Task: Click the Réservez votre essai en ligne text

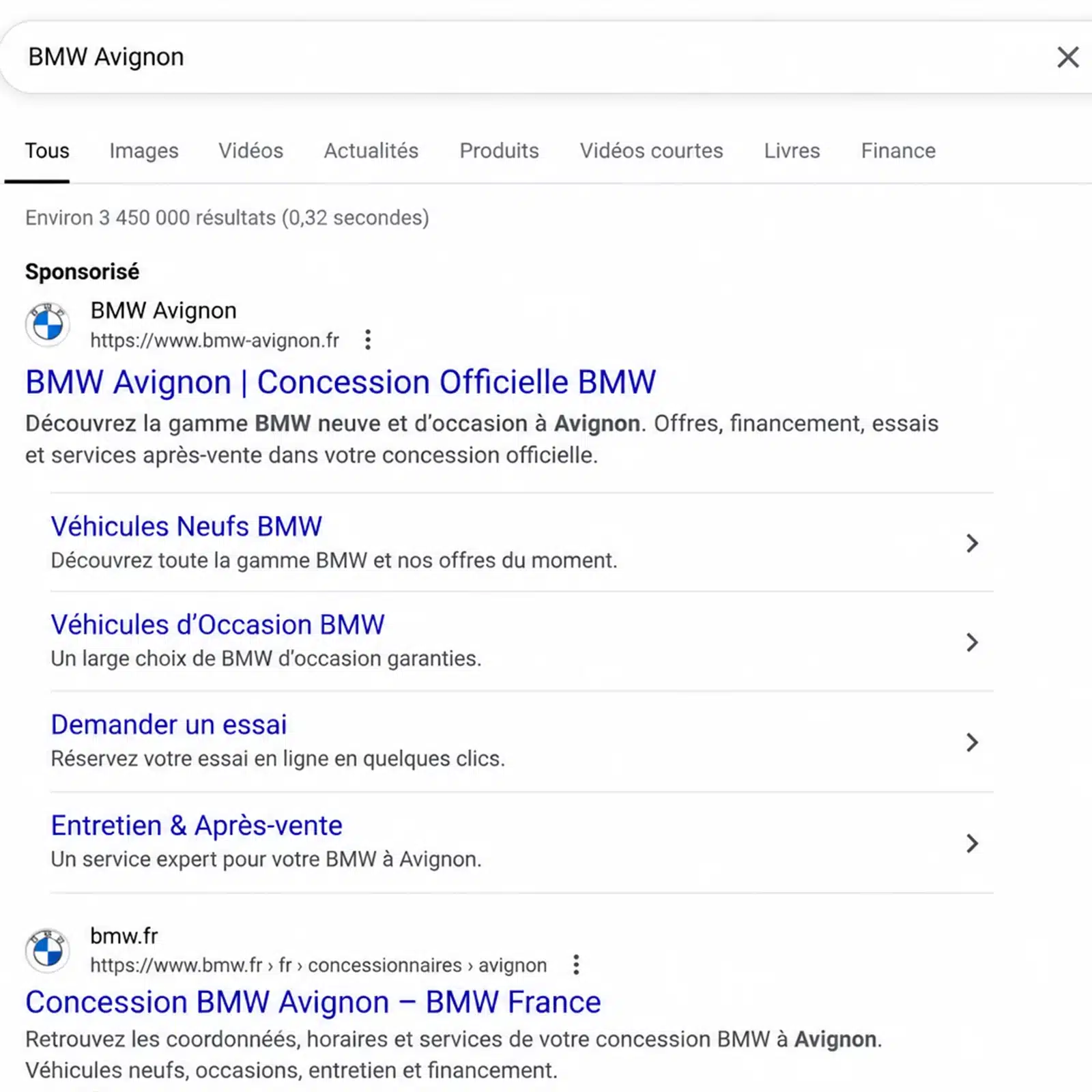Action: [278, 759]
